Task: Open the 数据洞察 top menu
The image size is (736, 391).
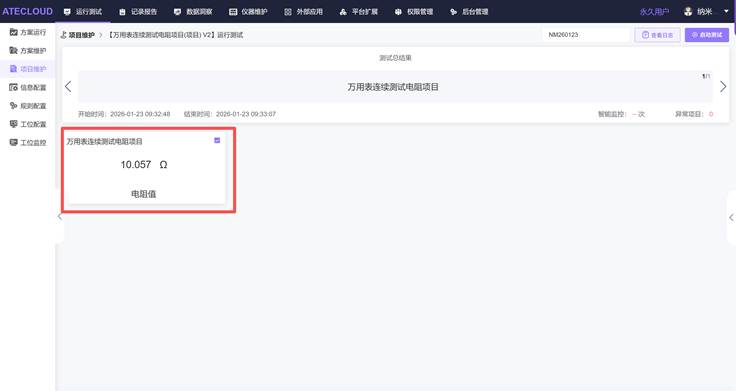Action: point(193,12)
